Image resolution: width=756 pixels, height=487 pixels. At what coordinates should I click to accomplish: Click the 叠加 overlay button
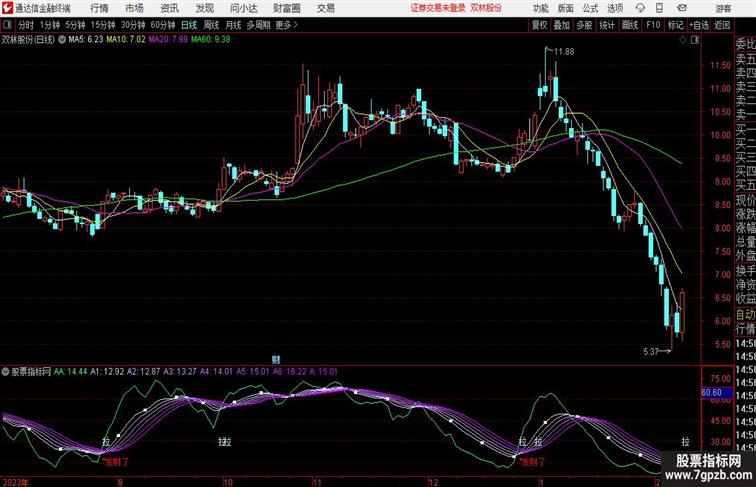pos(562,25)
